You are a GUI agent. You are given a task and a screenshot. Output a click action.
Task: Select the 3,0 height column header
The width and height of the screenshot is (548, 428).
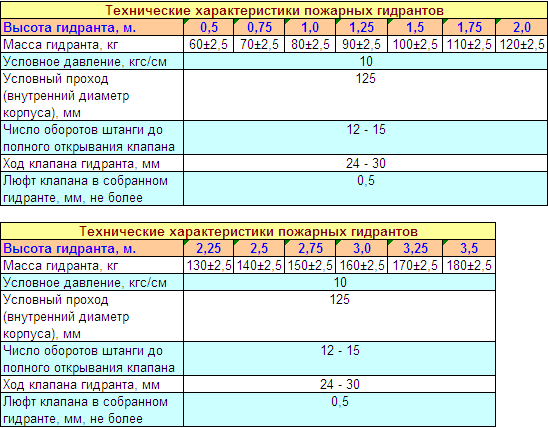tap(361, 248)
